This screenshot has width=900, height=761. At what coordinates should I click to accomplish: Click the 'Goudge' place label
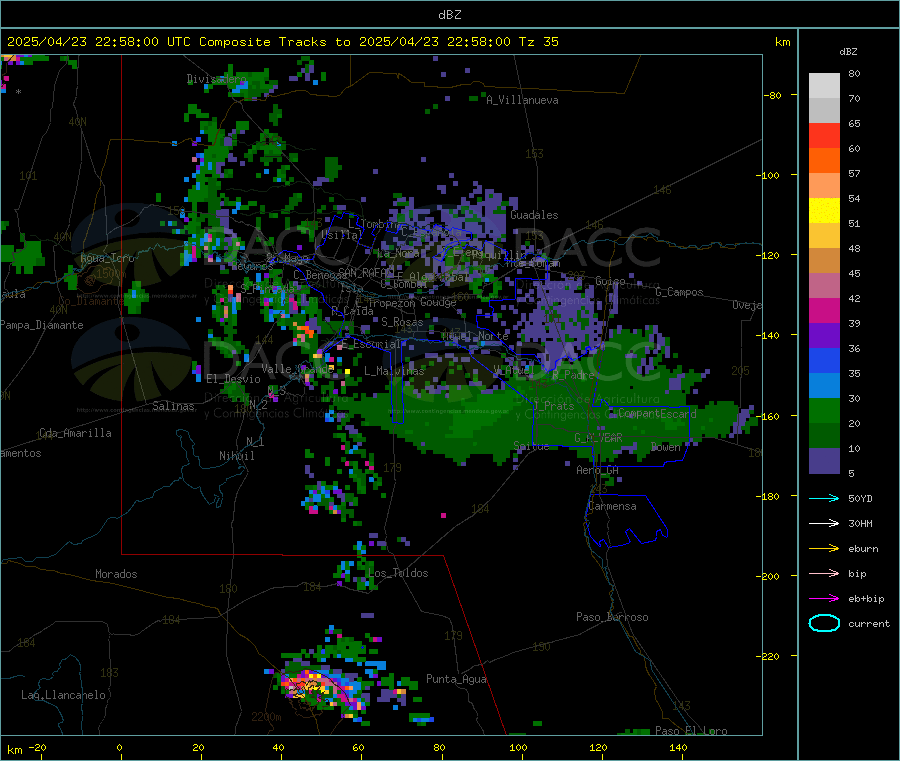pyautogui.click(x=438, y=302)
